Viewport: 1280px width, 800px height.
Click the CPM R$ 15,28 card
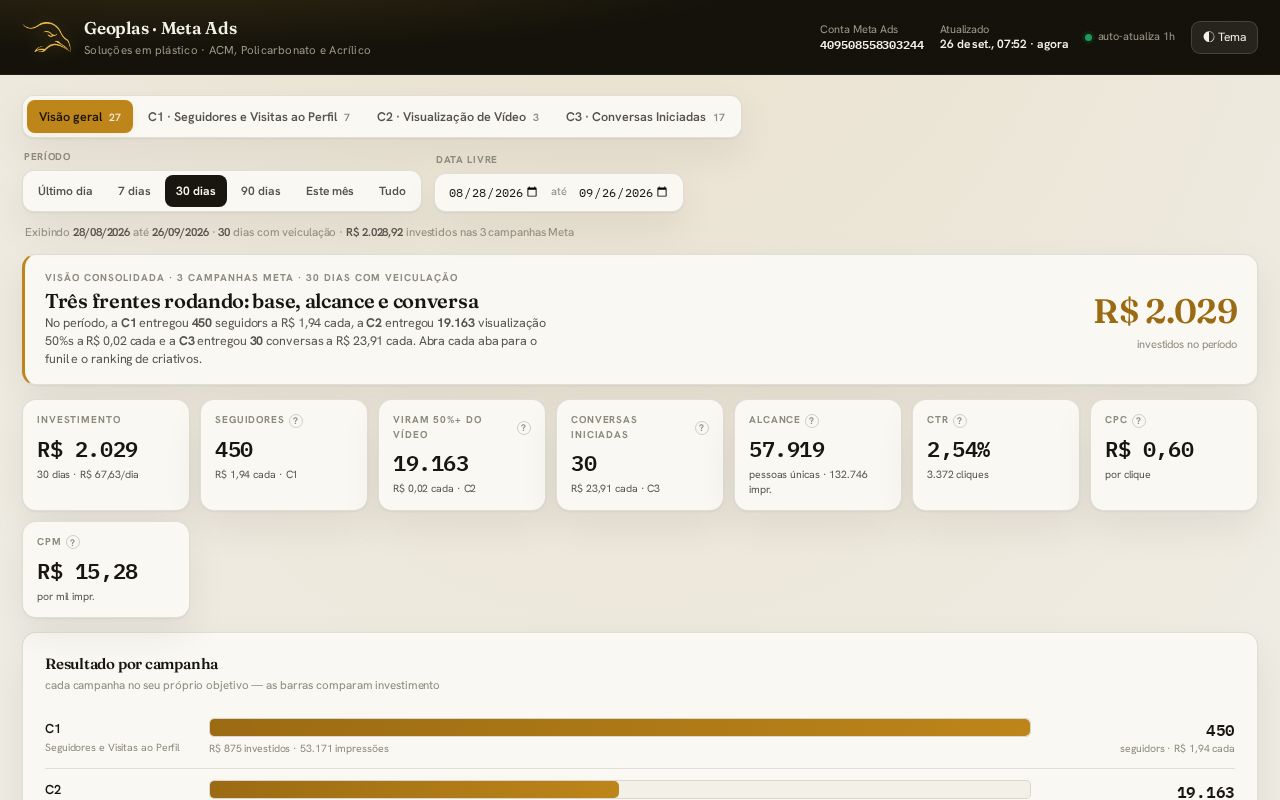106,569
